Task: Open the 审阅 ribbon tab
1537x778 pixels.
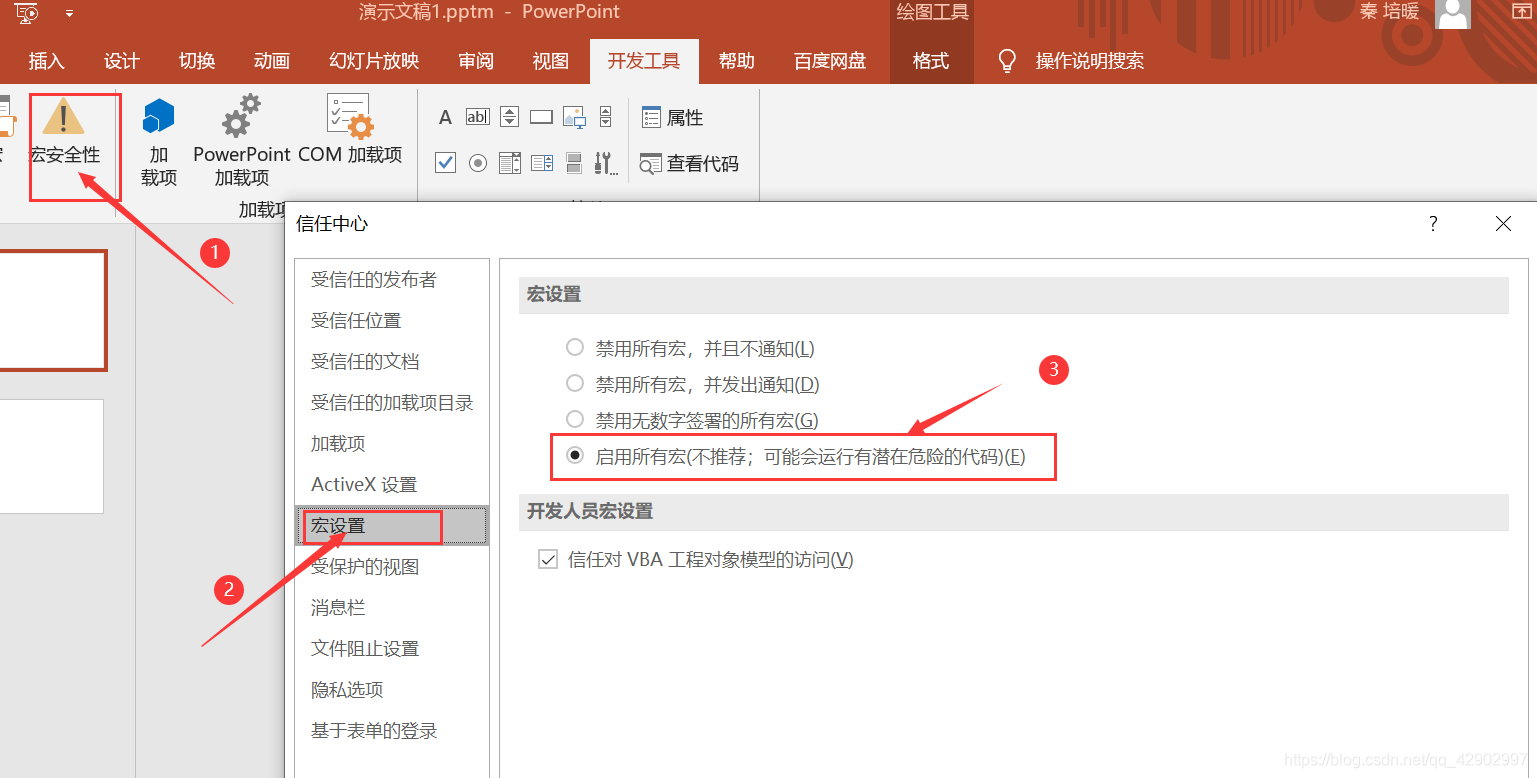Action: click(476, 61)
